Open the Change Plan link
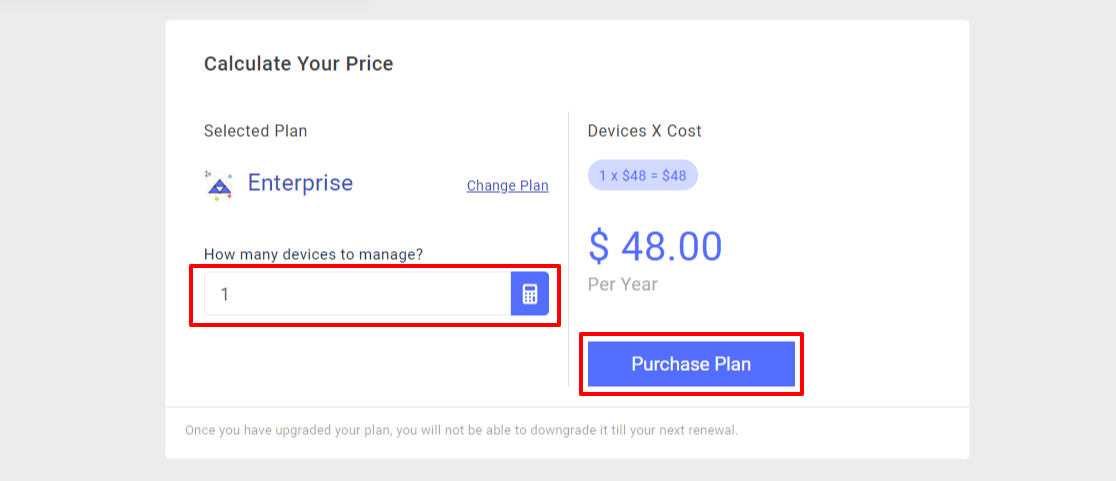 [507, 186]
